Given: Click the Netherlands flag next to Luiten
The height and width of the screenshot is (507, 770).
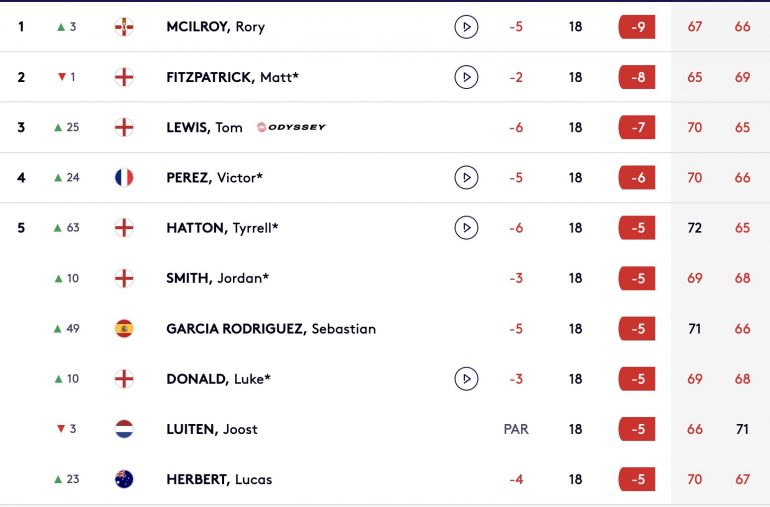Looking at the screenshot, I should [x=124, y=429].
